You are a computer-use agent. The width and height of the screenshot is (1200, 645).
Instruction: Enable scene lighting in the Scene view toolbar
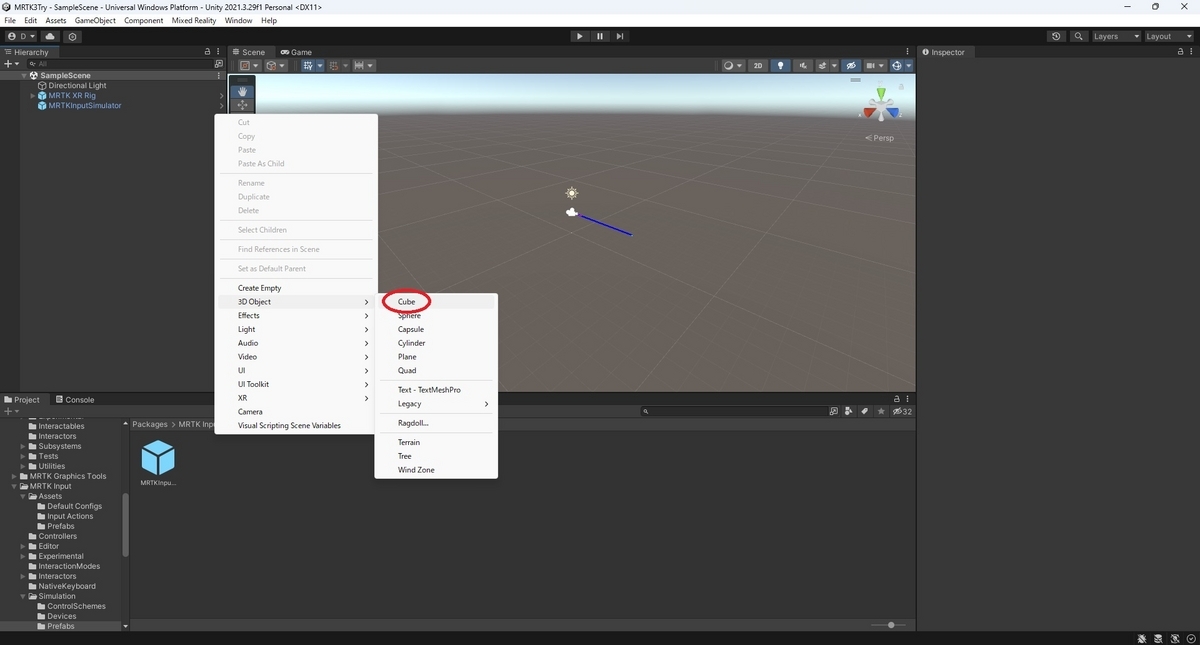pos(781,66)
